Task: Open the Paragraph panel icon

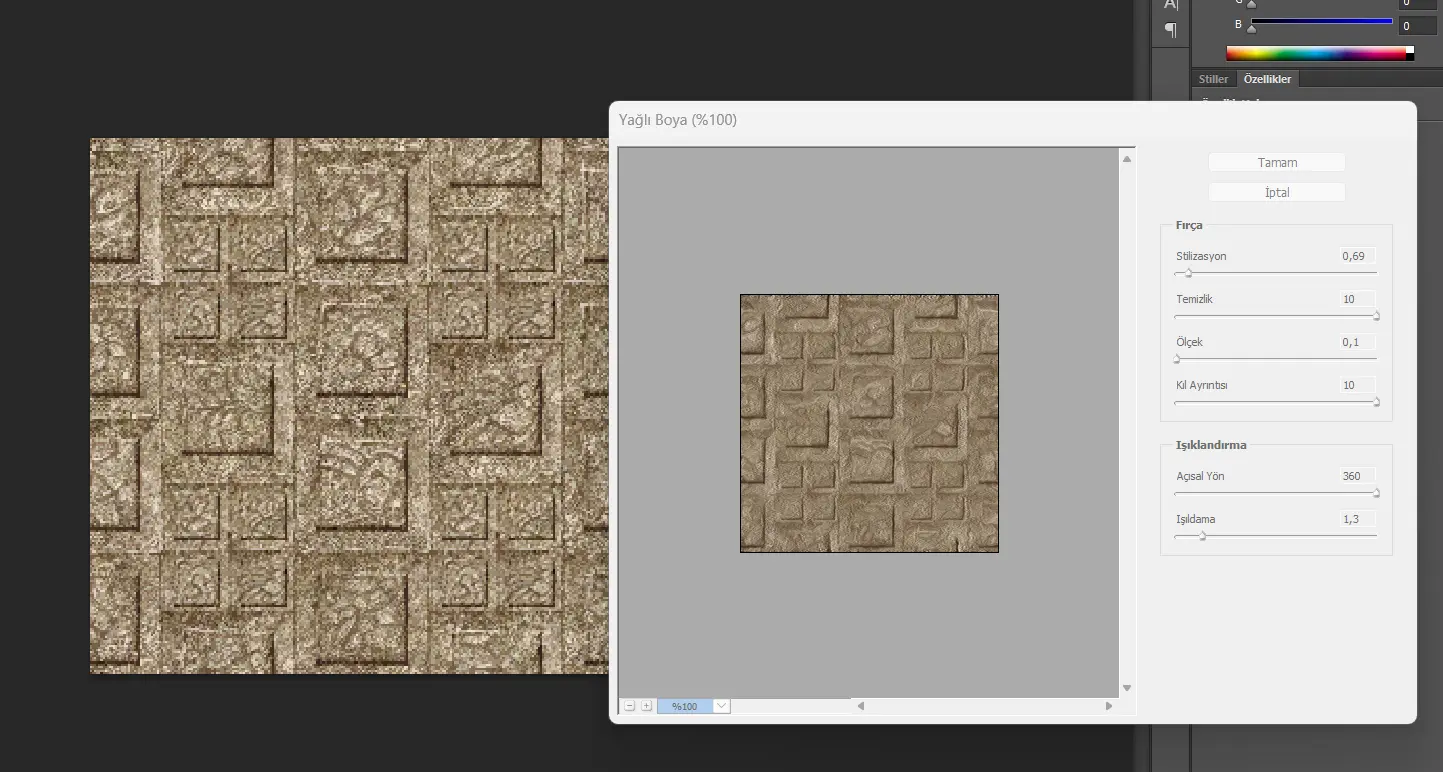Action: click(1170, 30)
